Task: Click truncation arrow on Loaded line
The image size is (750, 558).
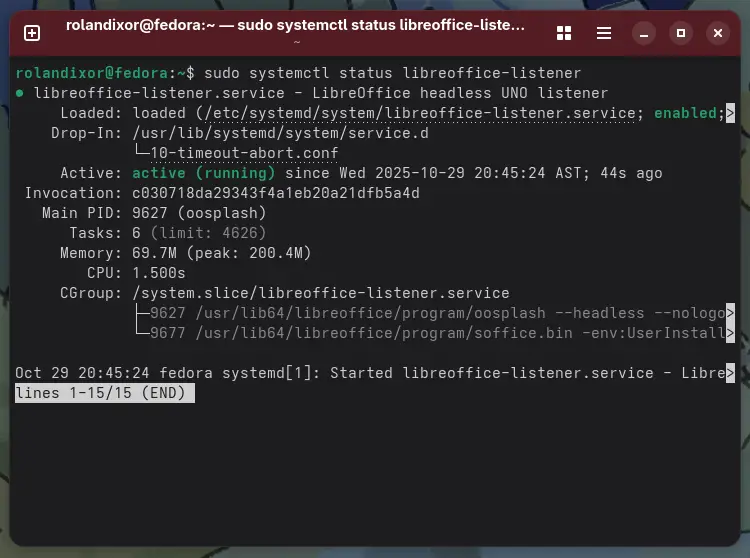Action: (x=731, y=113)
